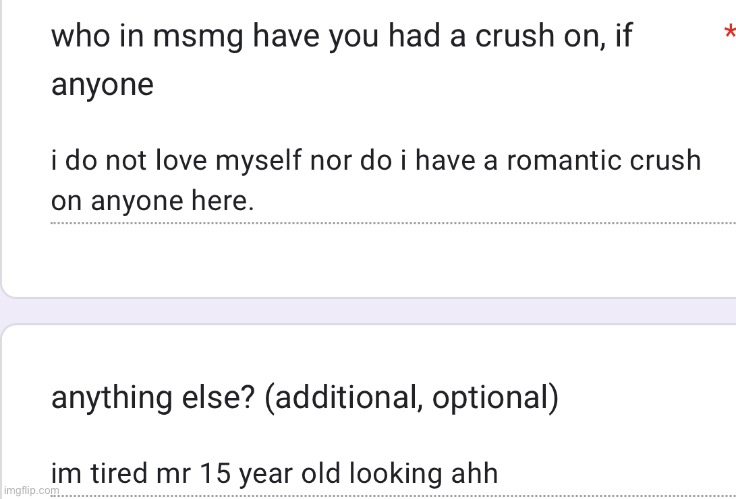Viewport: 736px width, 499px height.
Task: Place cursor at '15' in second answer
Action: [x=215, y=473]
